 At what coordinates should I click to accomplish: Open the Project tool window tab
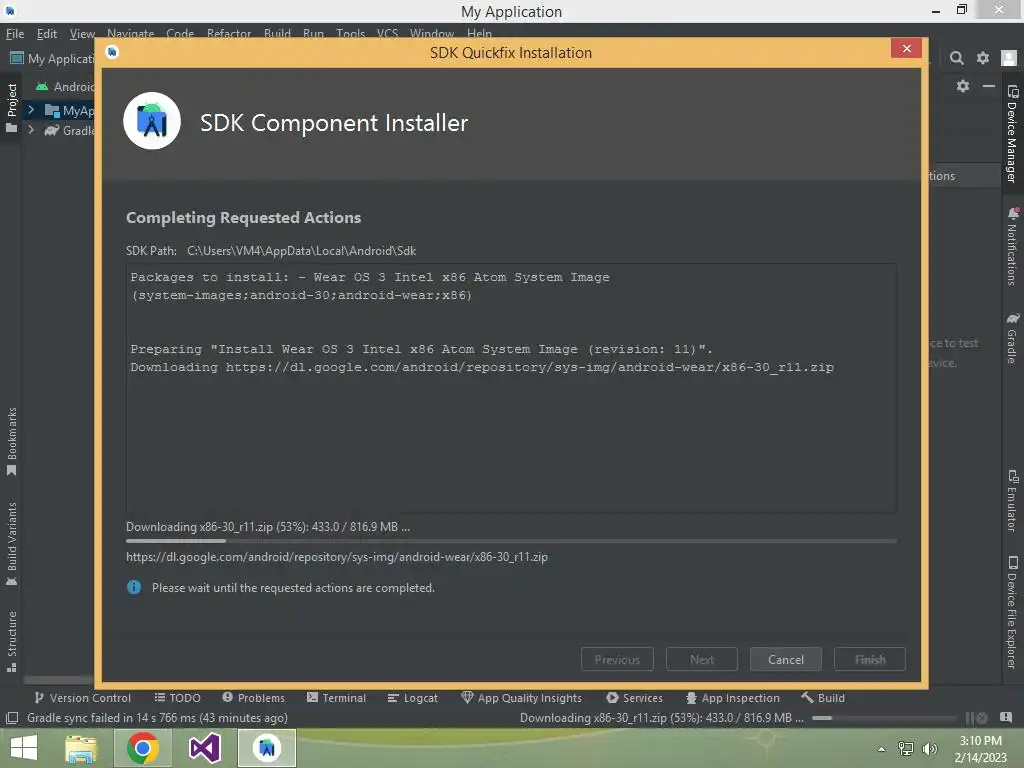coord(12,108)
